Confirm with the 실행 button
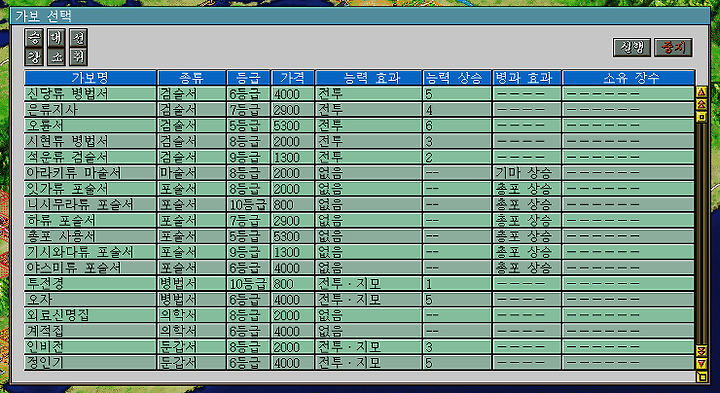Screen dimensions: 720x393 [x=632, y=47]
